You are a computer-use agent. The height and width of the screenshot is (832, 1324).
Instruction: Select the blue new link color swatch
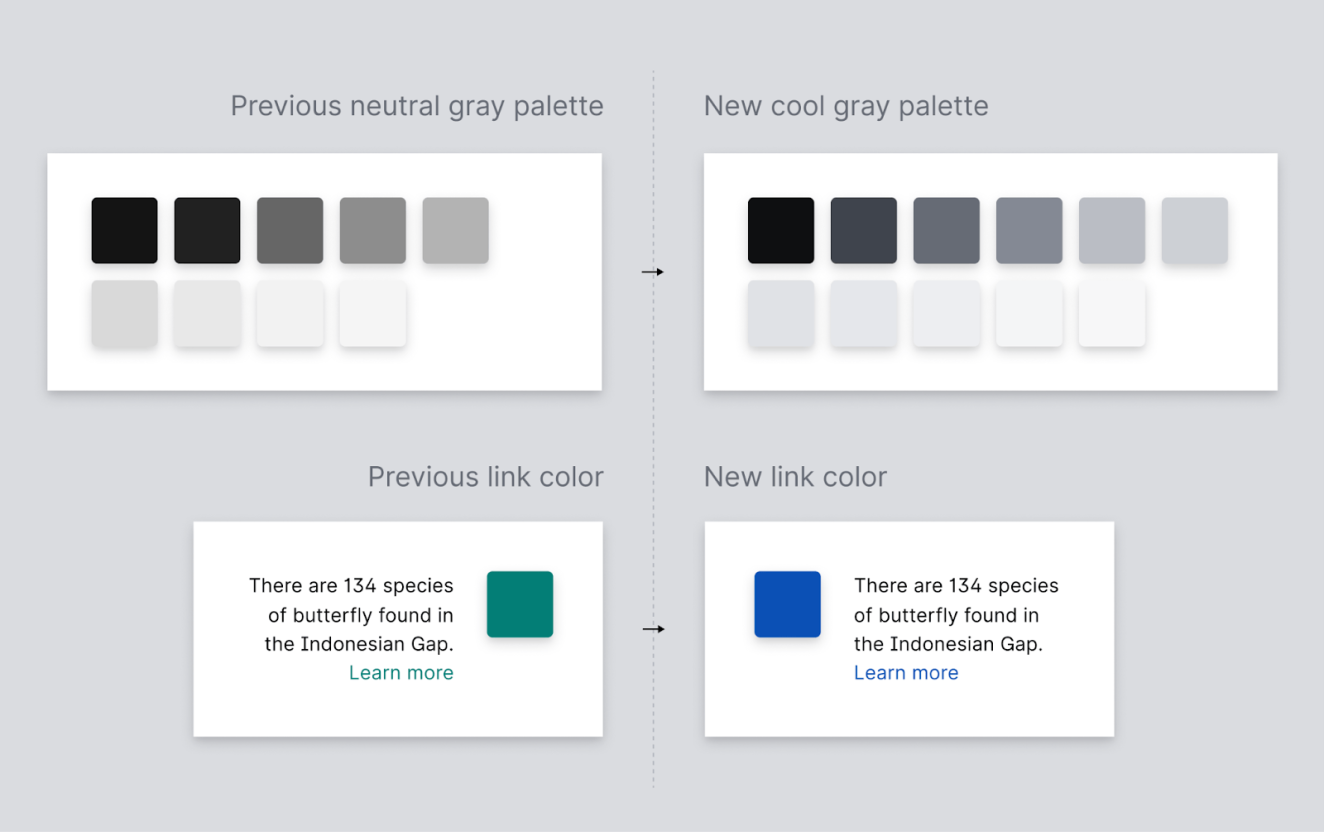click(787, 604)
